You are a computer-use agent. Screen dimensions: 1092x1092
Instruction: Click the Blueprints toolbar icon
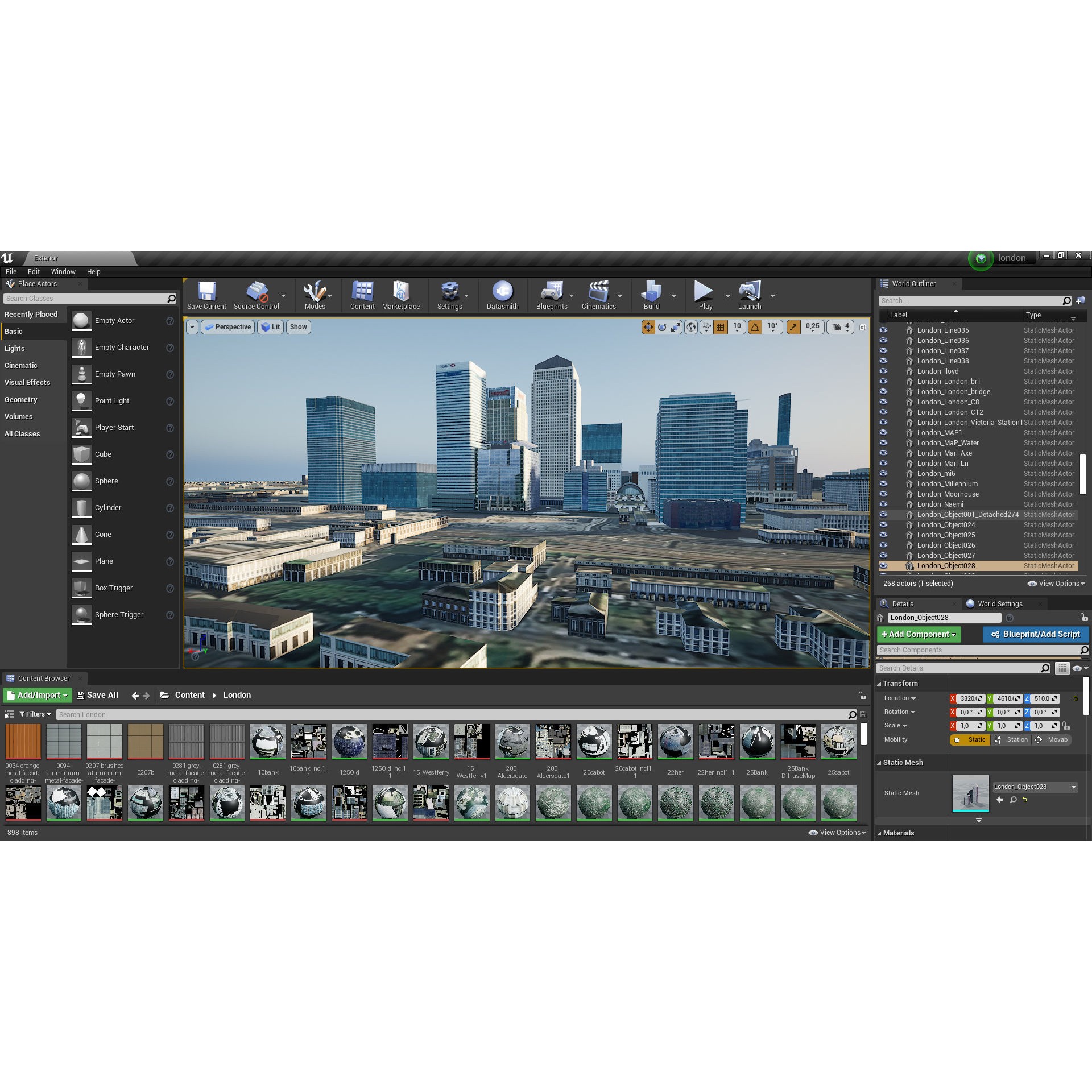tap(551, 295)
